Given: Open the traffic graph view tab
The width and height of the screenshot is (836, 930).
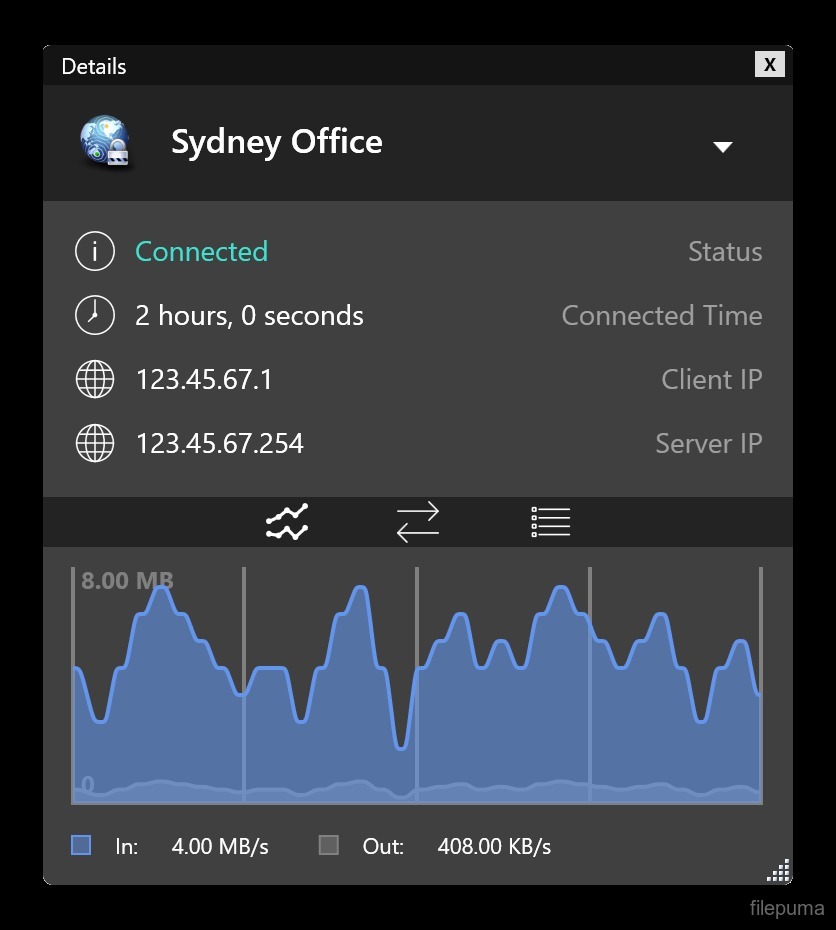Looking at the screenshot, I should tap(287, 522).
